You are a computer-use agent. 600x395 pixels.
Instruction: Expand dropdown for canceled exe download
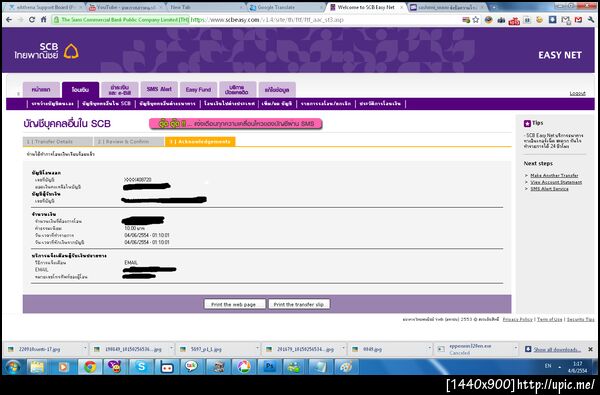pyautogui.click(x=516, y=348)
